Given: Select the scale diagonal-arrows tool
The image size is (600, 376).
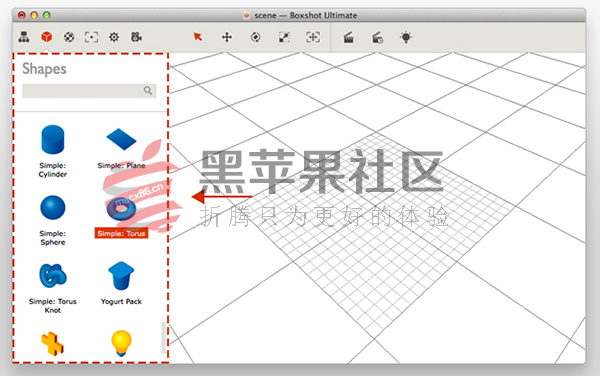Looking at the screenshot, I should coord(284,37).
